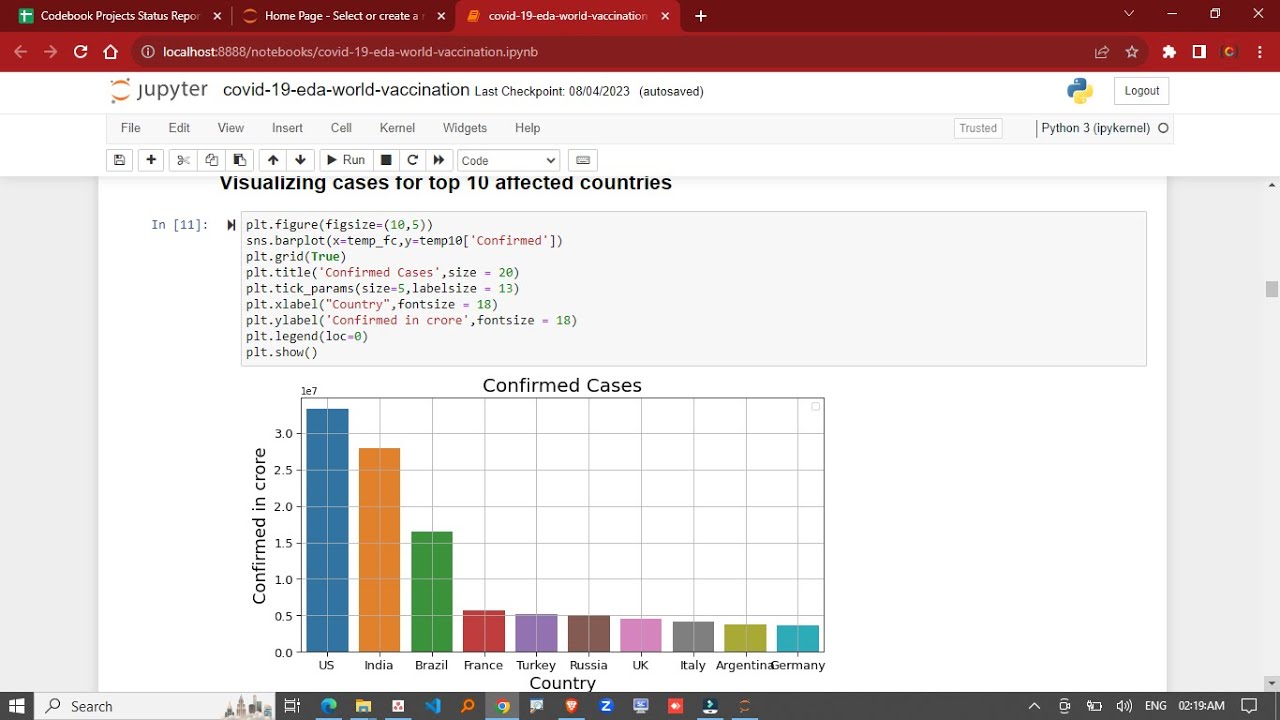The image size is (1280, 720).
Task: Open the View menu
Action: coord(231,128)
